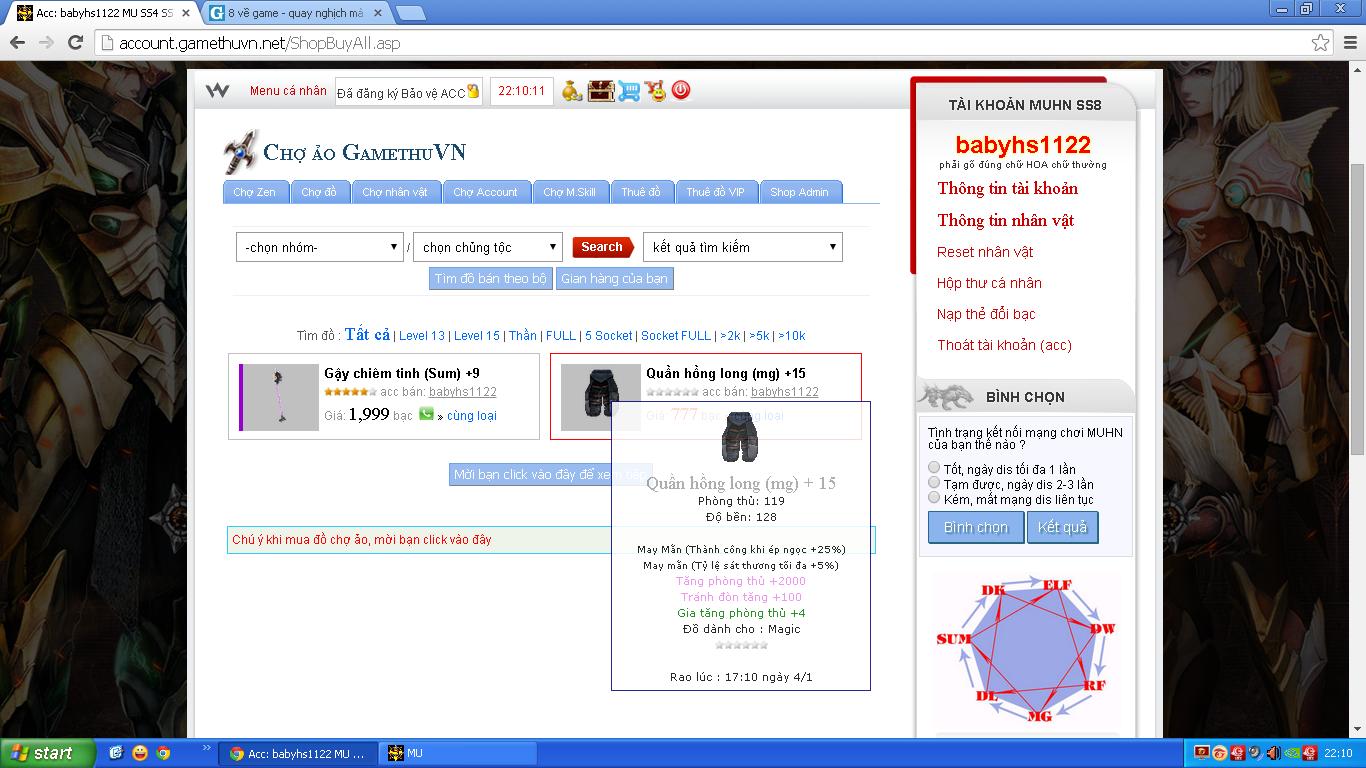Viewport: 1366px width, 768px height.
Task: Select radio Tốt, ngày dis tối đa 1 lần
Action: 934,467
